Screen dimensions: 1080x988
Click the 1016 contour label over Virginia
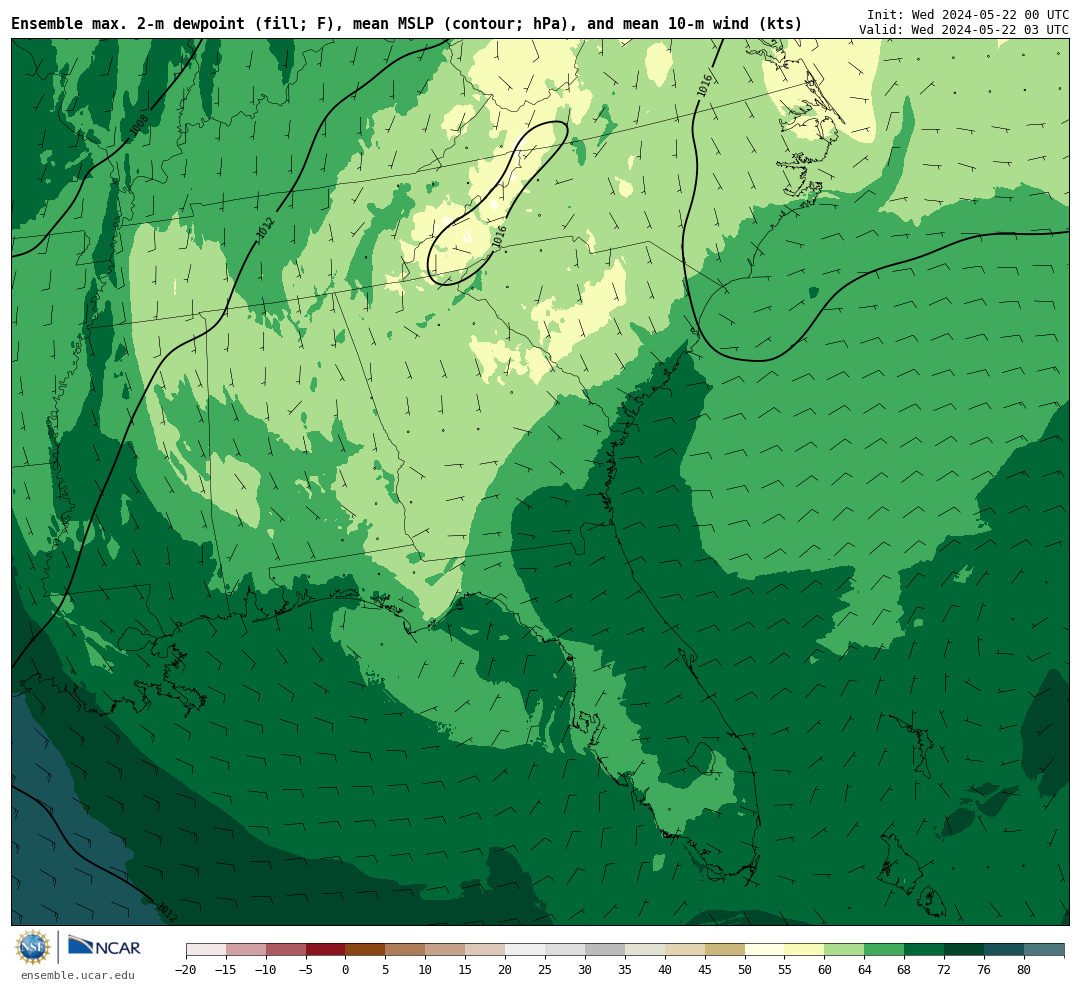[x=704, y=85]
